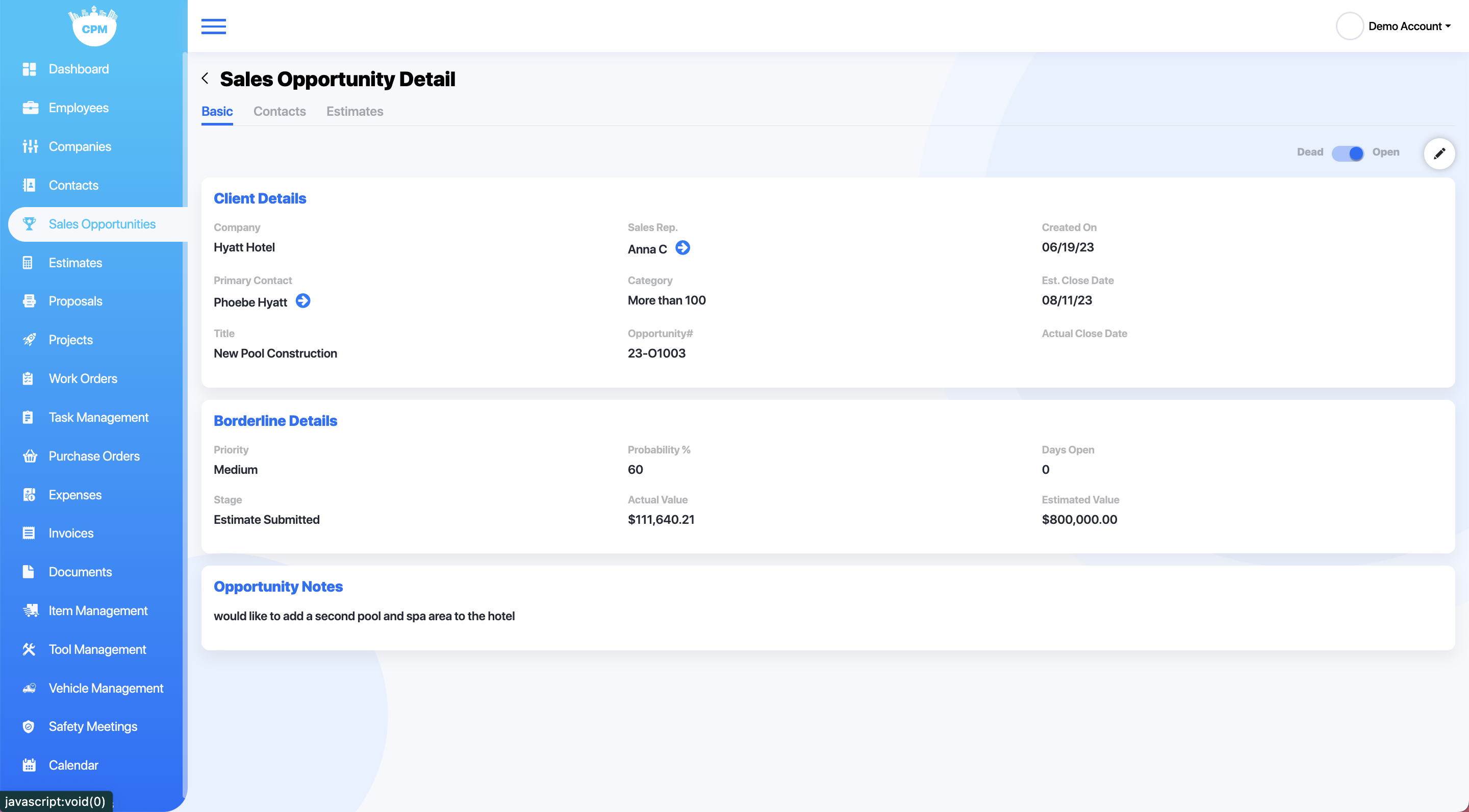Click the New Pool Construction title
The image size is (1469, 812).
pos(275,353)
